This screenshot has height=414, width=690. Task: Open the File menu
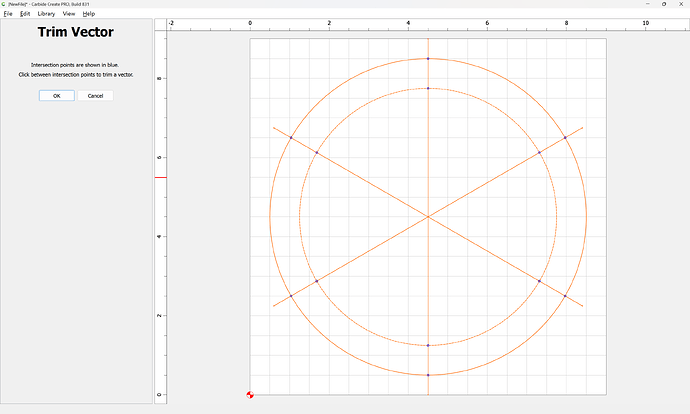(8, 14)
